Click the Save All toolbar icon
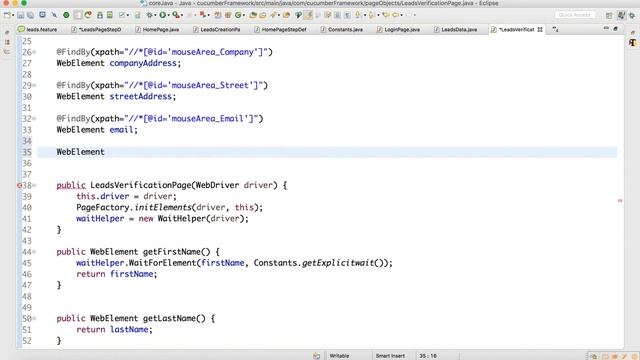 point(31,15)
